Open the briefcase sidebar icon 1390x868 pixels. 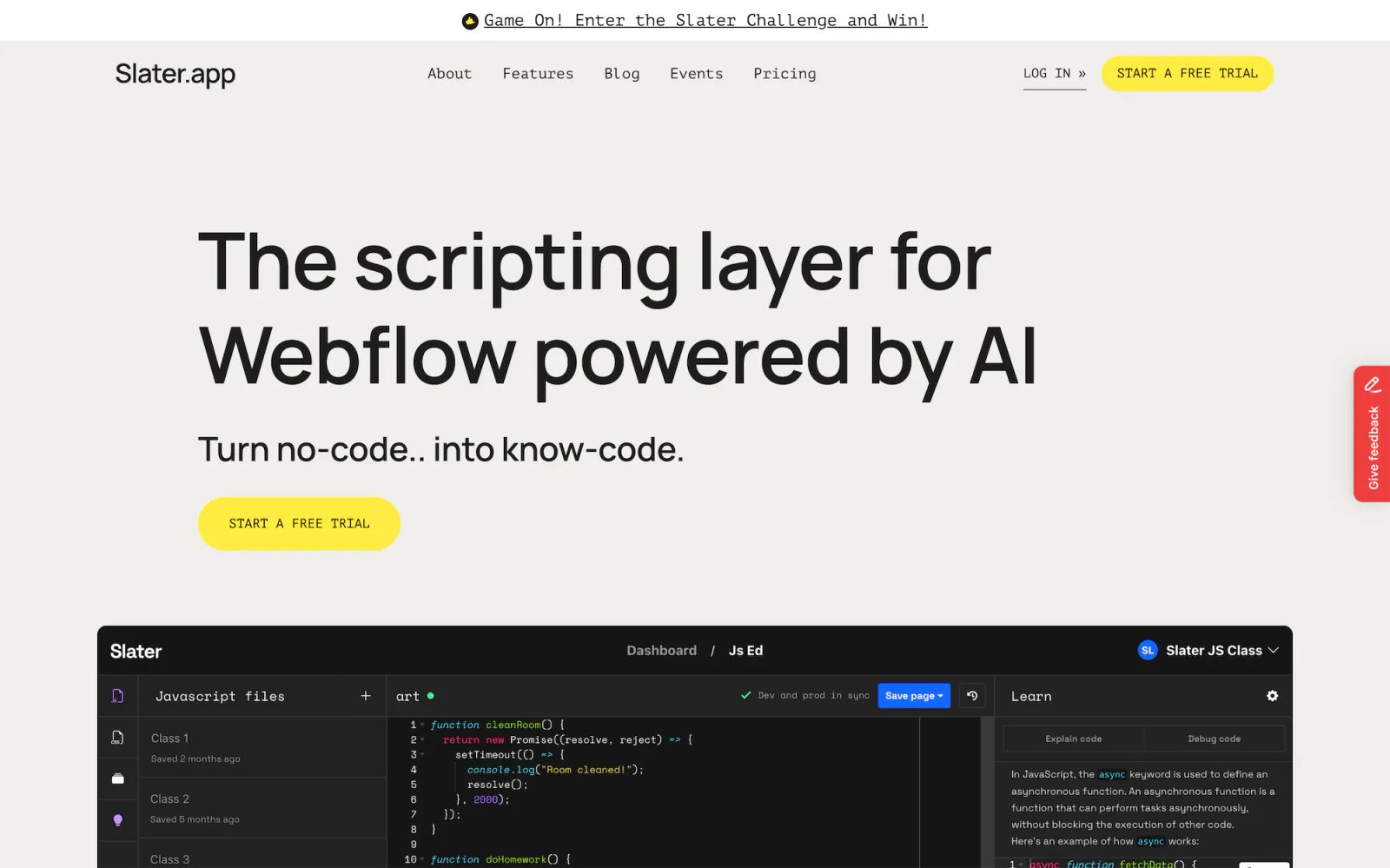[117, 779]
